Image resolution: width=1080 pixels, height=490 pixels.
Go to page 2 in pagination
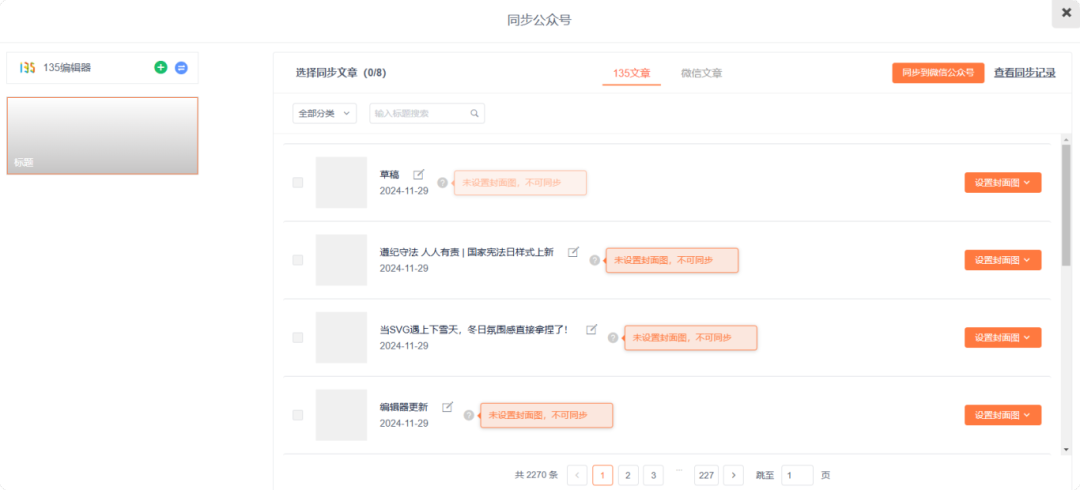(x=628, y=475)
